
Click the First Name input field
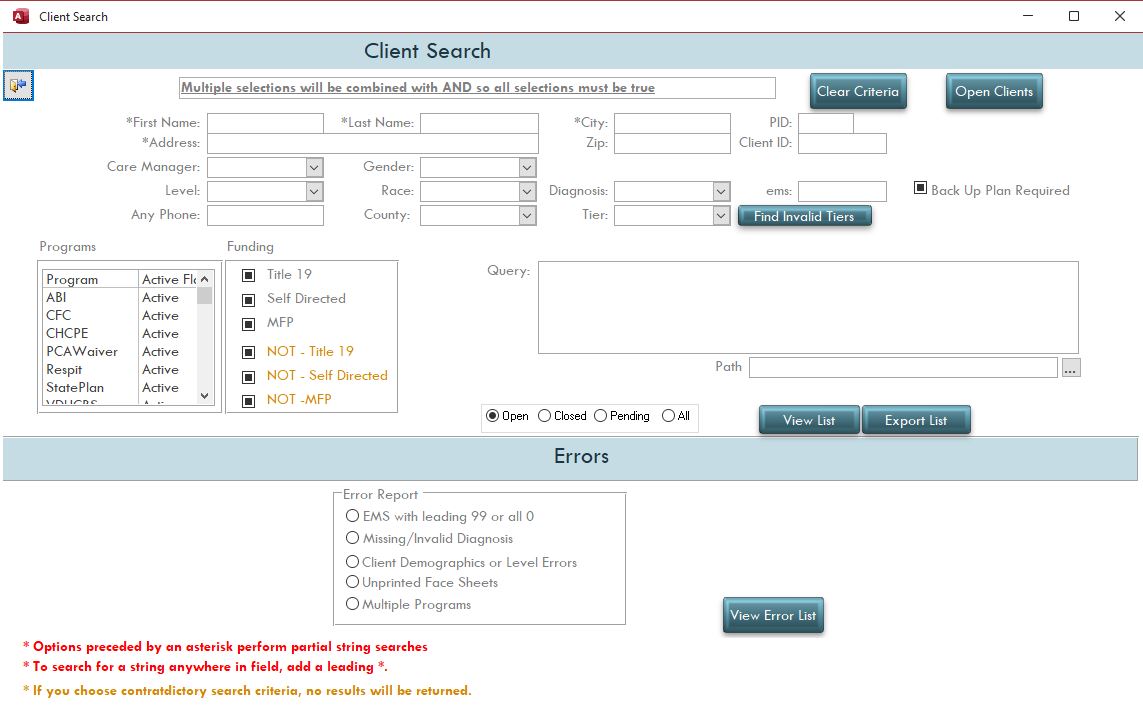[265, 123]
